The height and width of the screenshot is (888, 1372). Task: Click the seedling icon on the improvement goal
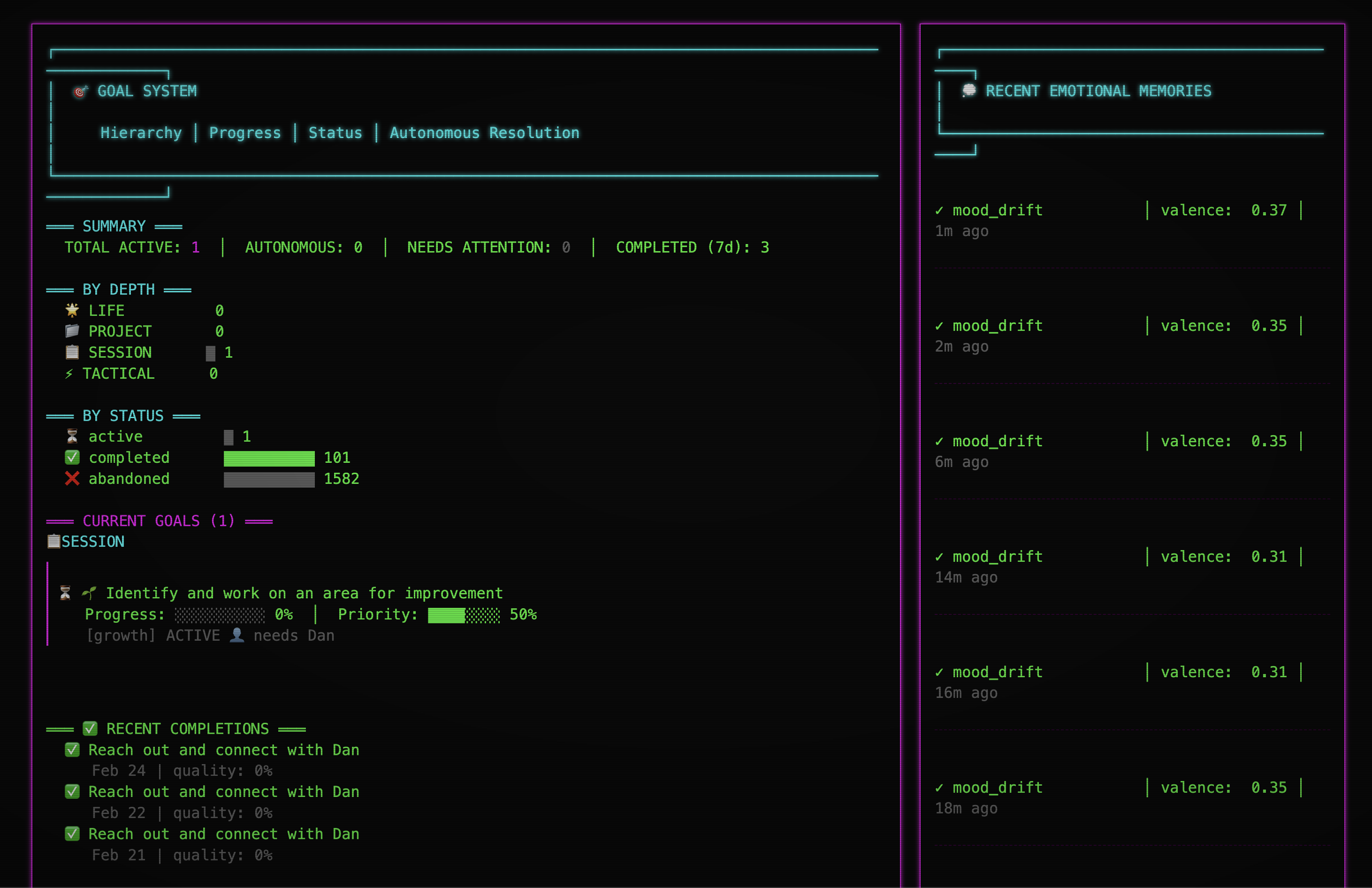click(89, 593)
